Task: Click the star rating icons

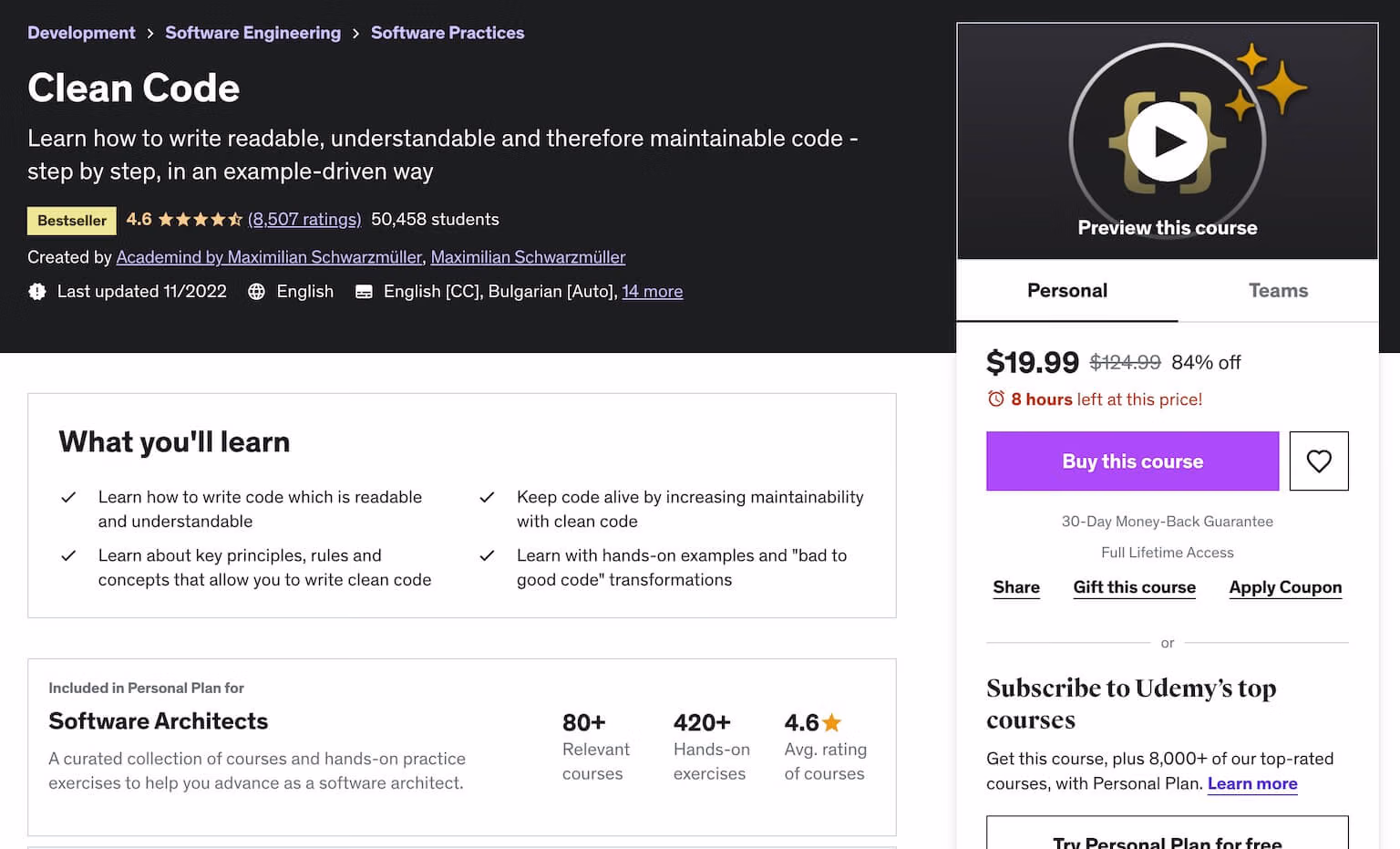Action: click(x=200, y=220)
